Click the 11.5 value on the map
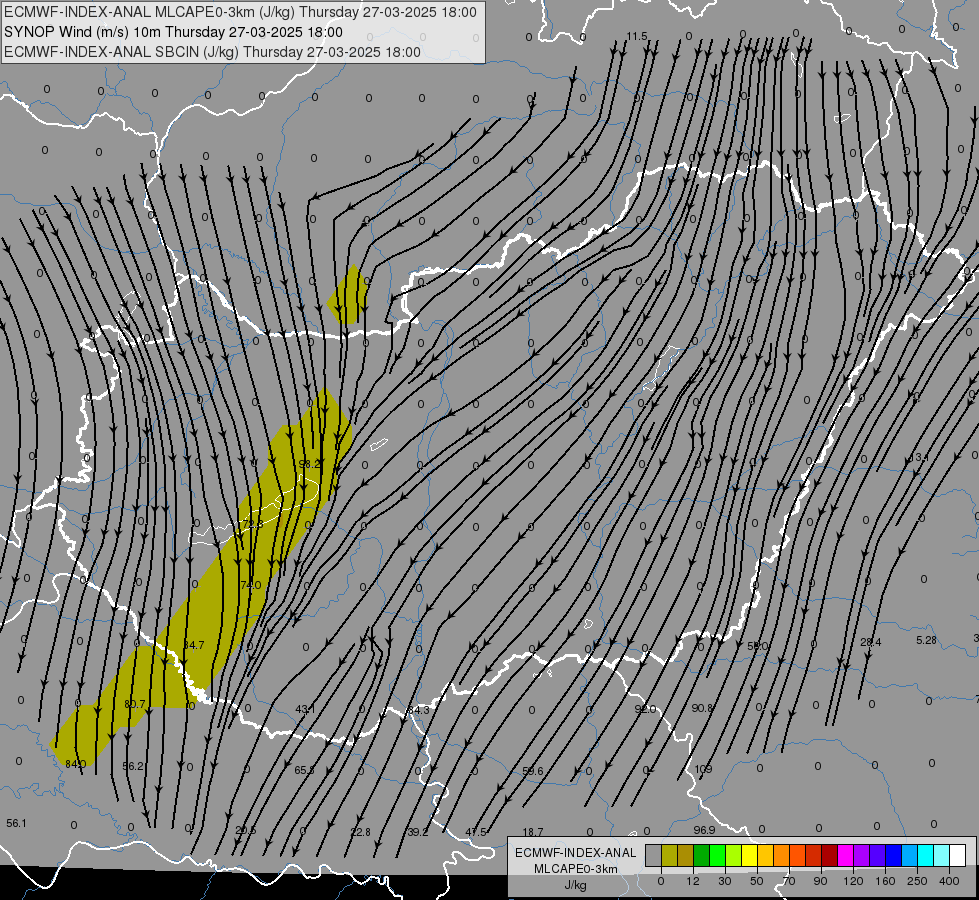The height and width of the screenshot is (900, 979). pyautogui.click(x=637, y=37)
